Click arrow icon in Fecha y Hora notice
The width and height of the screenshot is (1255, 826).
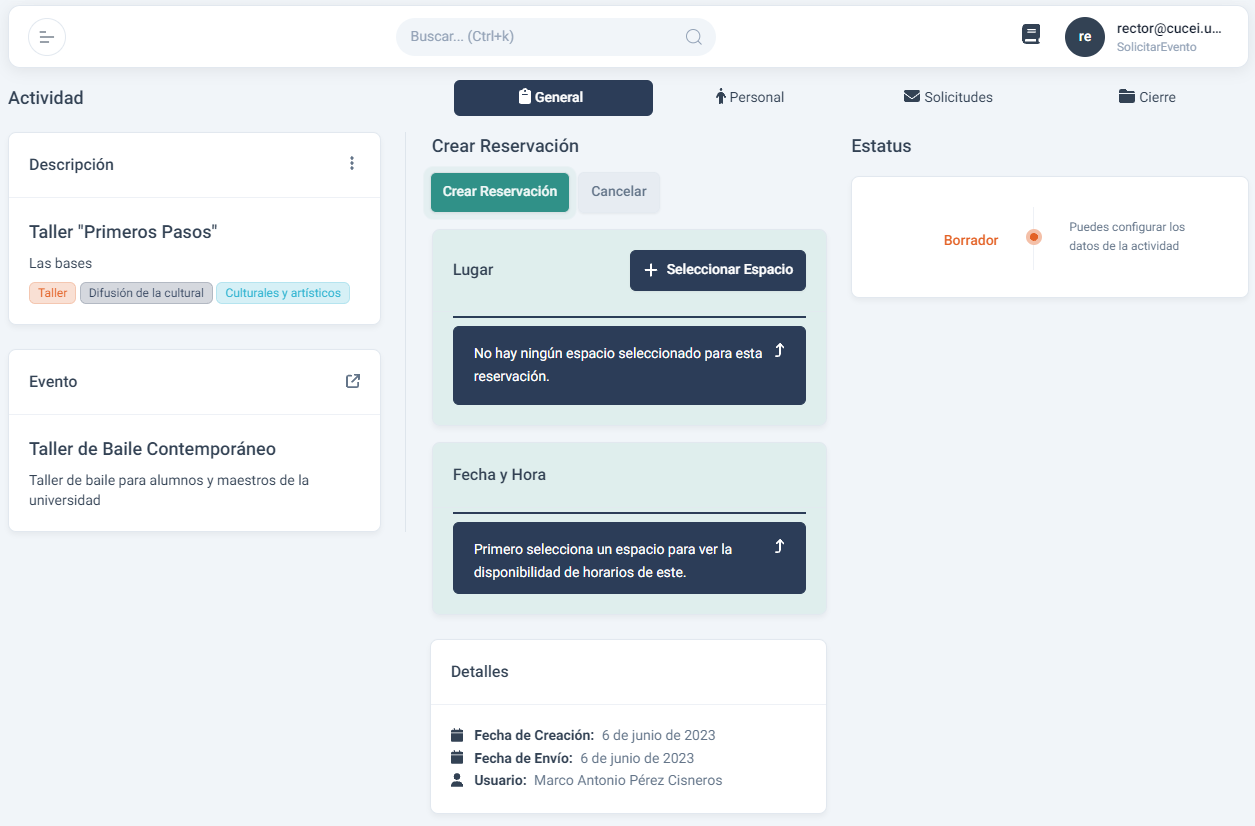pos(779,546)
